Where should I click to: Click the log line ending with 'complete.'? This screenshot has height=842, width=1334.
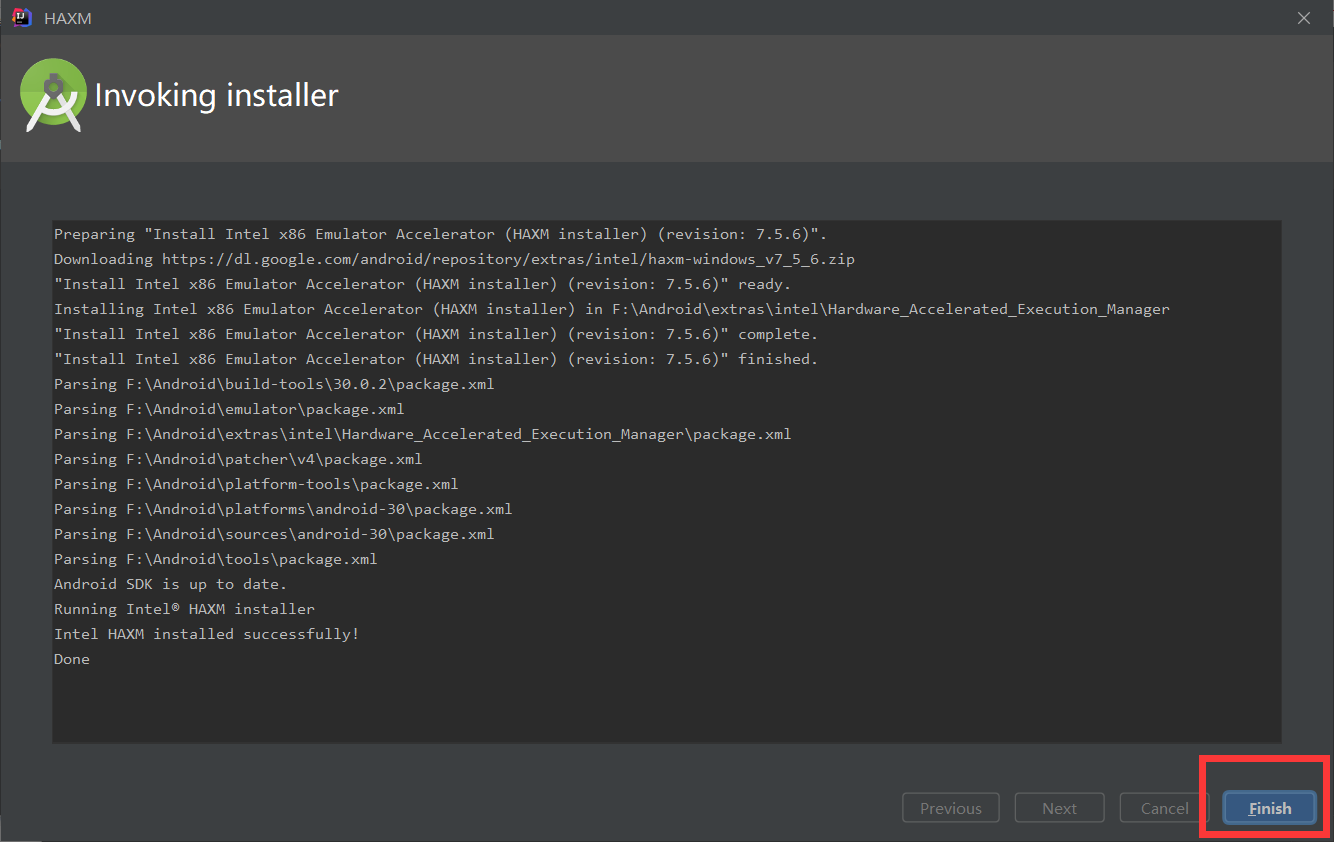436,334
